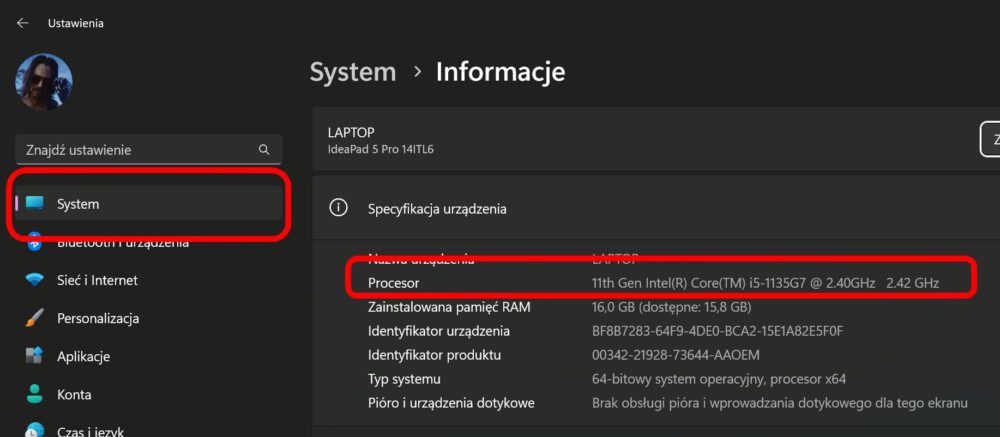Image resolution: width=1000 pixels, height=437 pixels.
Task: Click the System monitor icon in sidebar
Action: [34, 204]
